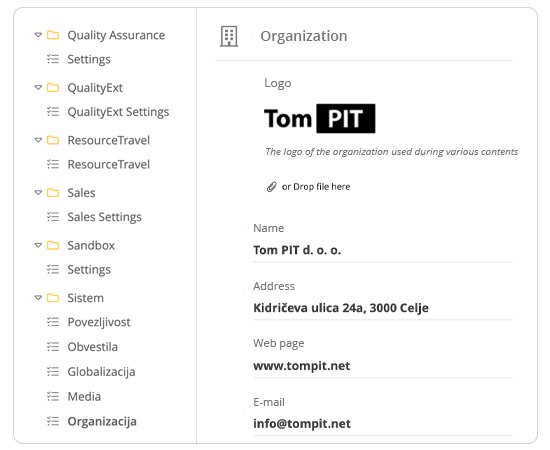Screen dimensions: 550x450
Task: Click list icon next to Sales Settings
Action: [x=53, y=217]
